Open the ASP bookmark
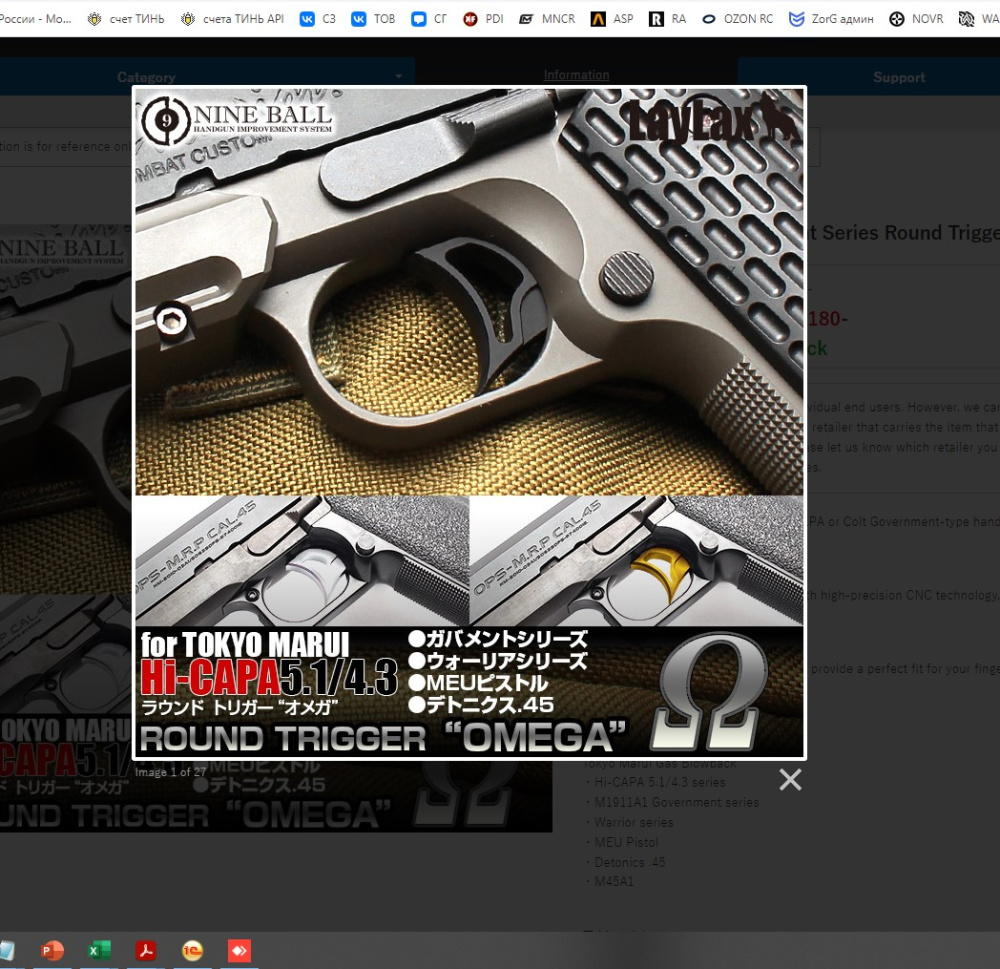Screen dimensions: 1000x969 pyautogui.click(x=612, y=19)
